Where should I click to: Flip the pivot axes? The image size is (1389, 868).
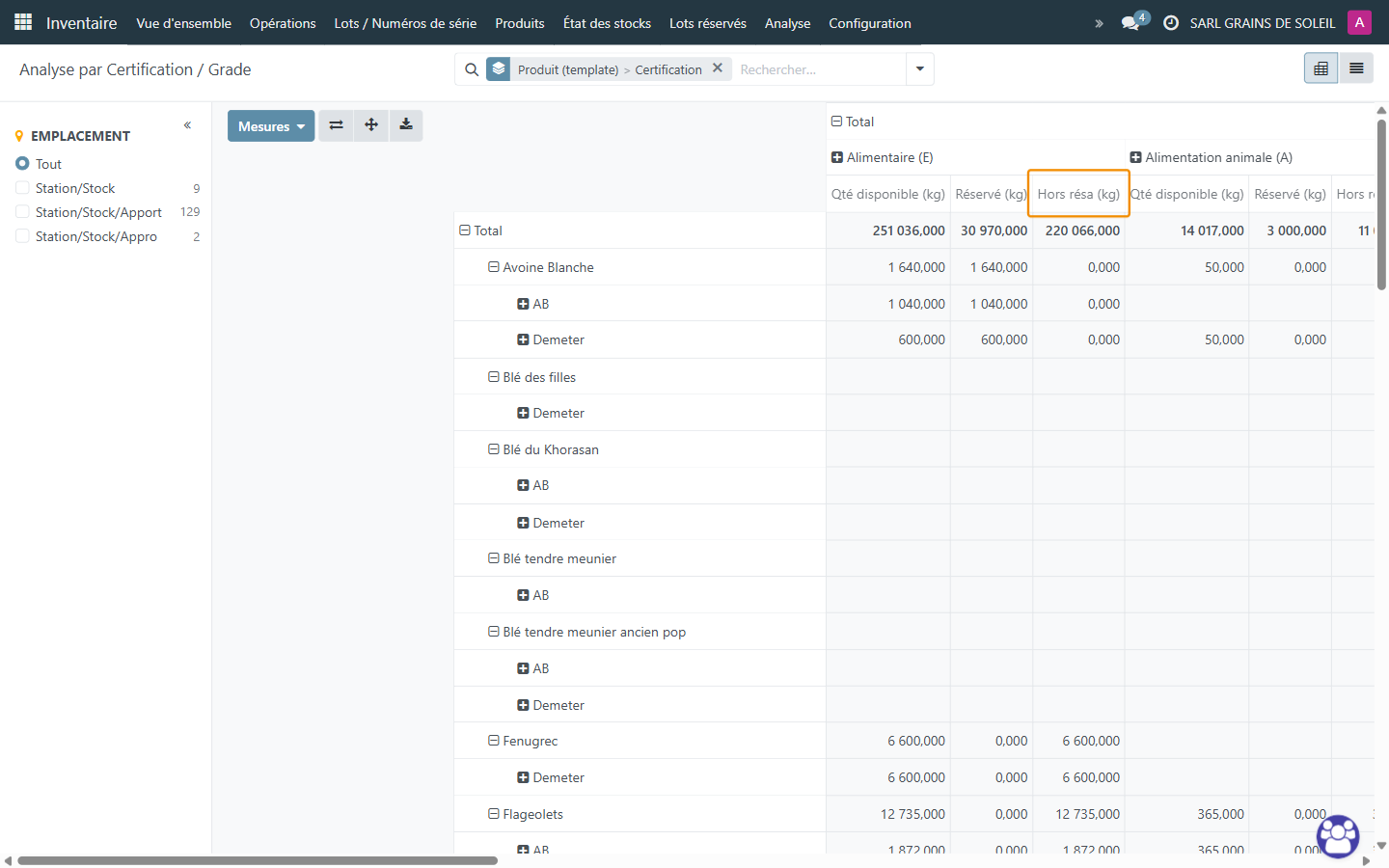pos(336,125)
